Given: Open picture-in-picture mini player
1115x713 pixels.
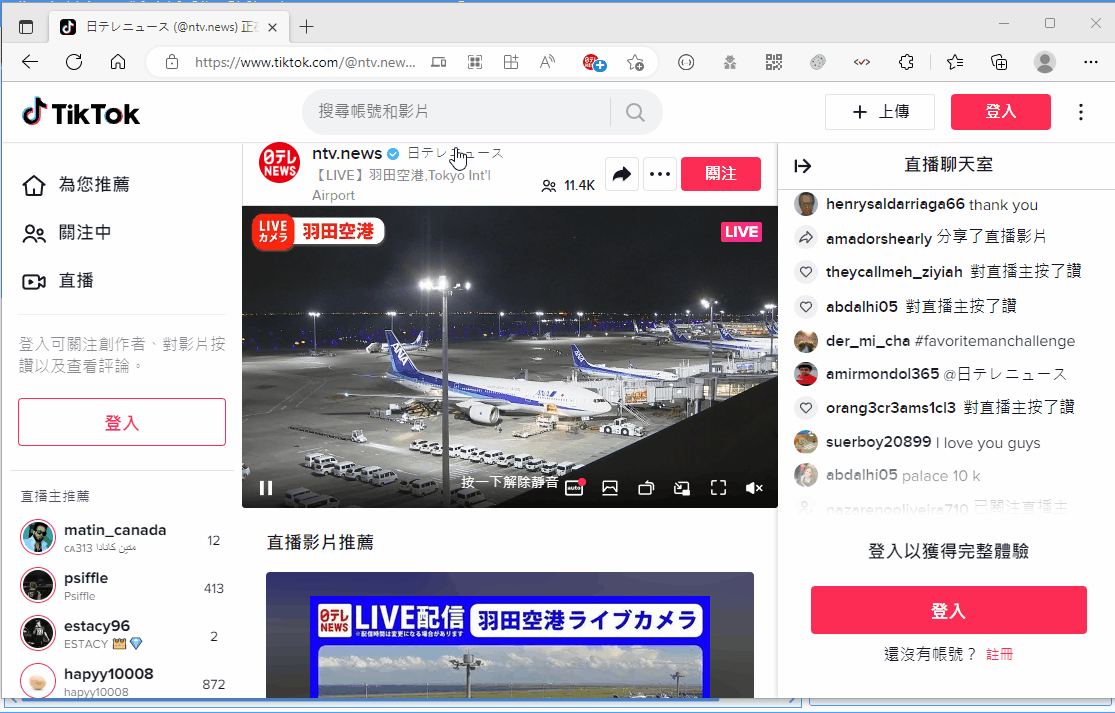Looking at the screenshot, I should (682, 488).
